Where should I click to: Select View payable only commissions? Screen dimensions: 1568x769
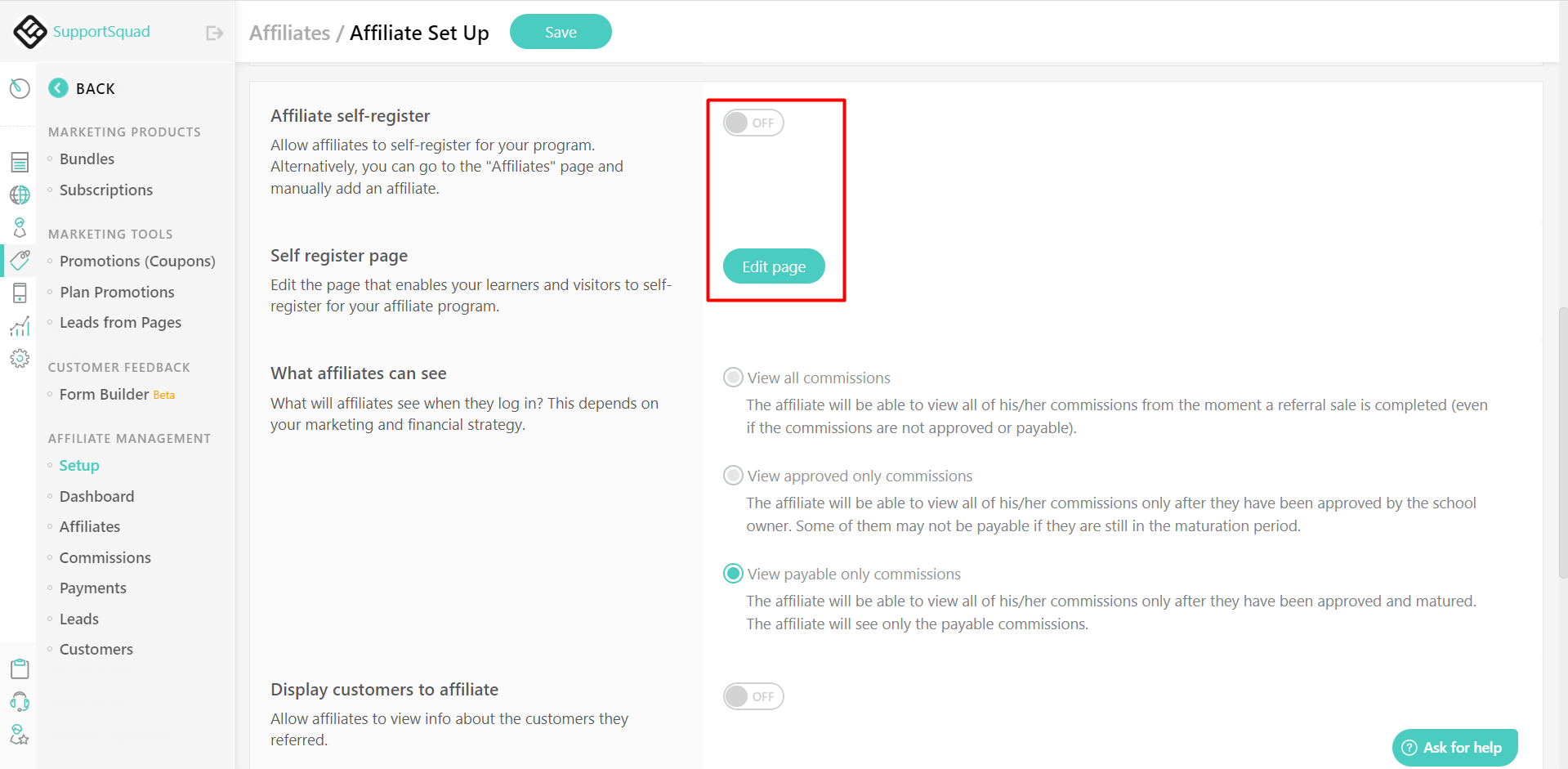tap(732, 573)
